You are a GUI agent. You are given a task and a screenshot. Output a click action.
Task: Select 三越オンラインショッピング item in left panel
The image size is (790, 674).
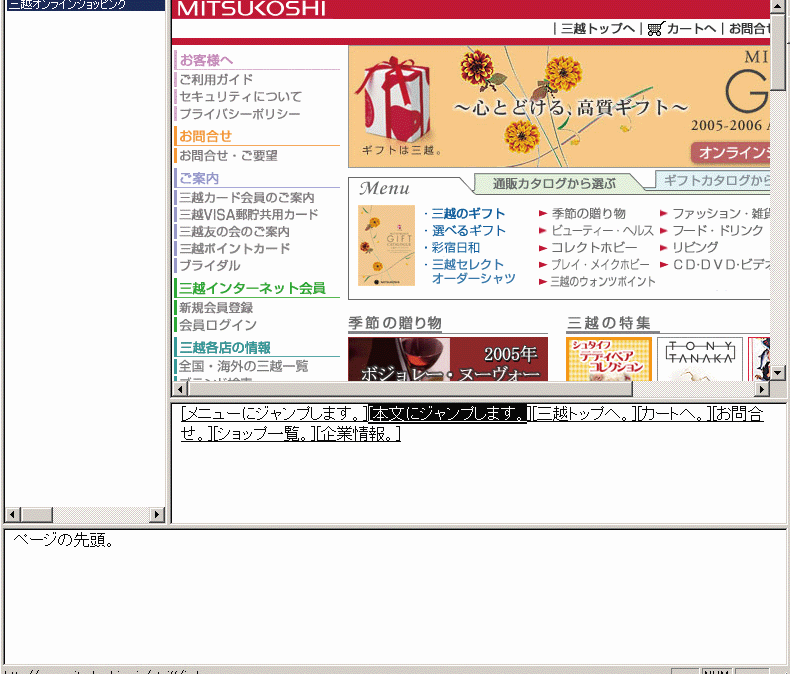[85, 5]
